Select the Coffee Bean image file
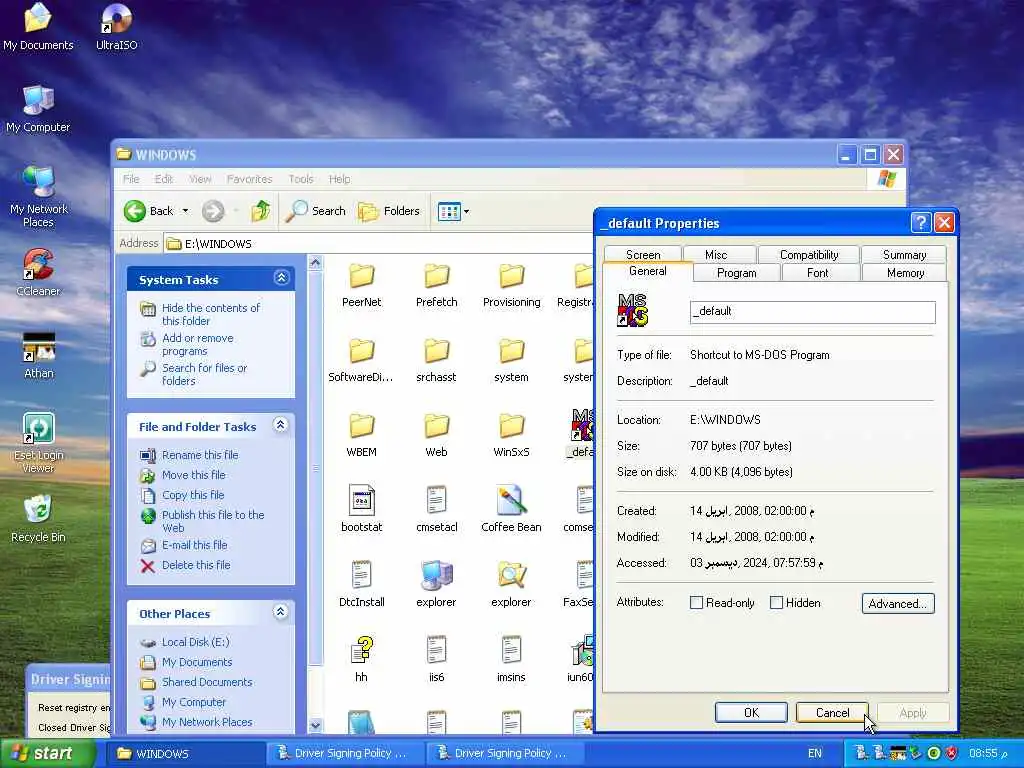This screenshot has height=768, width=1024. pyautogui.click(x=511, y=509)
